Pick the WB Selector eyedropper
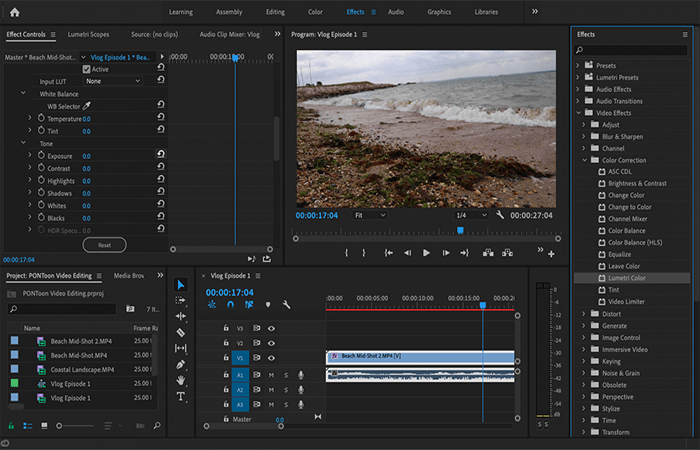Image resolution: width=700 pixels, height=450 pixels. point(87,106)
